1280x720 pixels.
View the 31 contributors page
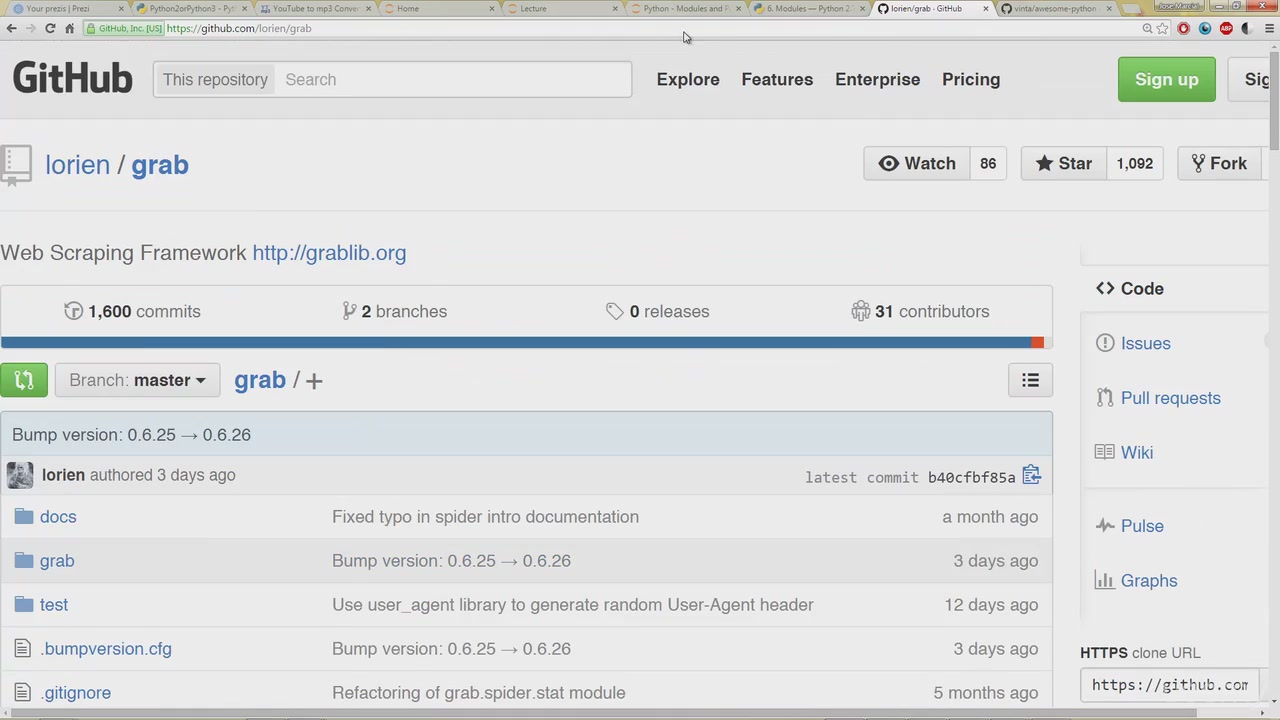point(920,311)
